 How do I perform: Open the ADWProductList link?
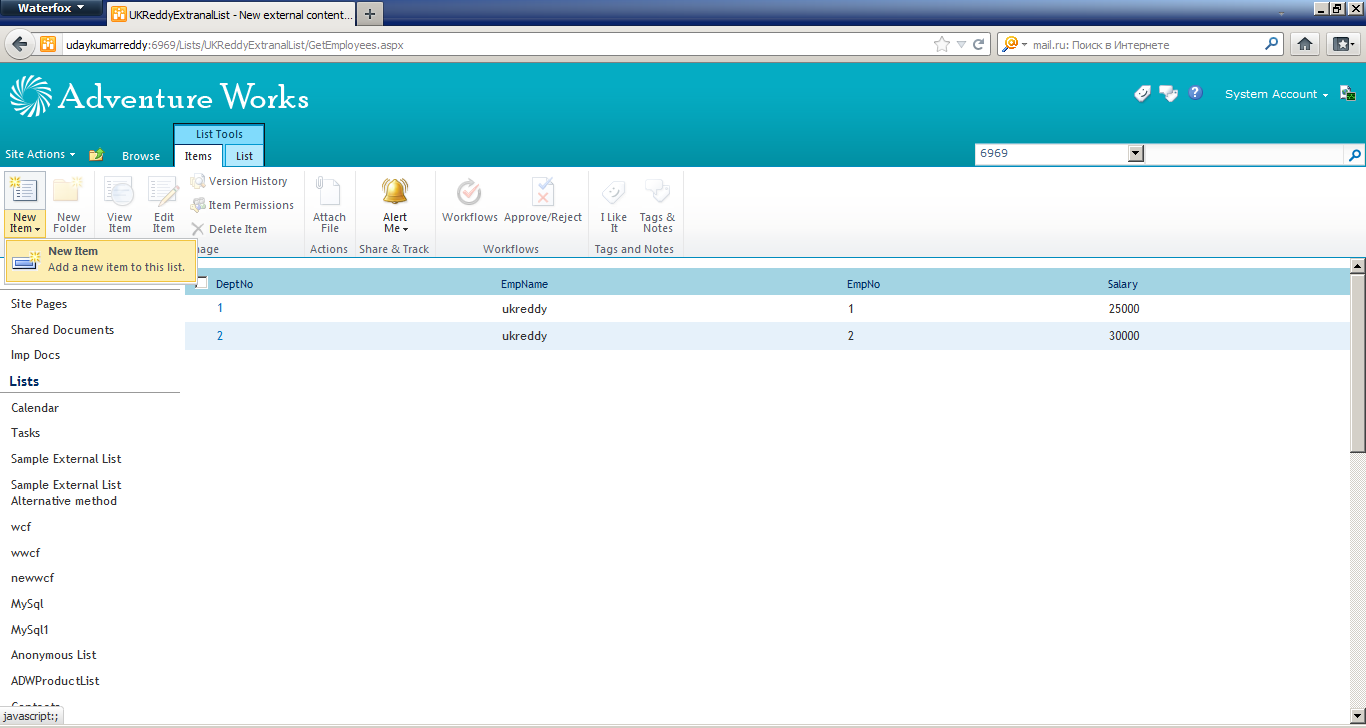point(55,681)
